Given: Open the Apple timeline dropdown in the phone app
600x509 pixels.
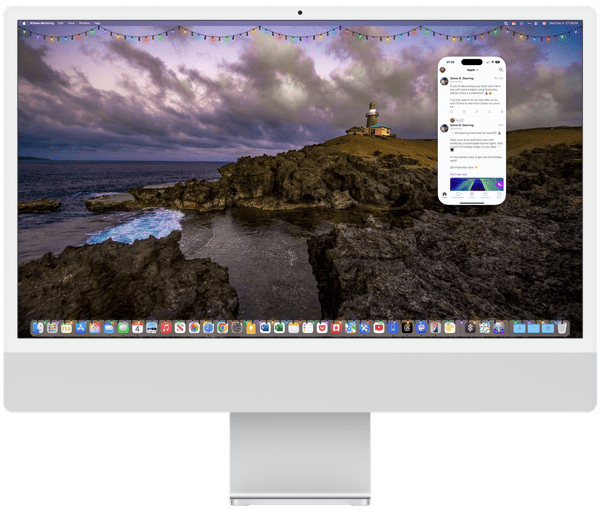Looking at the screenshot, I should [x=473, y=70].
